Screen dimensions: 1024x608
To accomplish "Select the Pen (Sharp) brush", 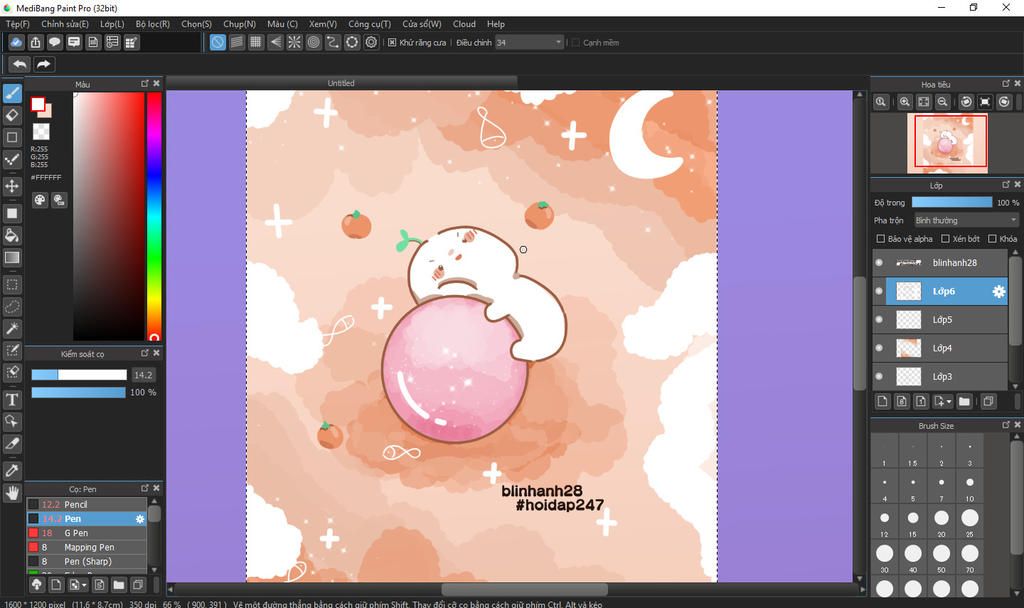I will 87,562.
